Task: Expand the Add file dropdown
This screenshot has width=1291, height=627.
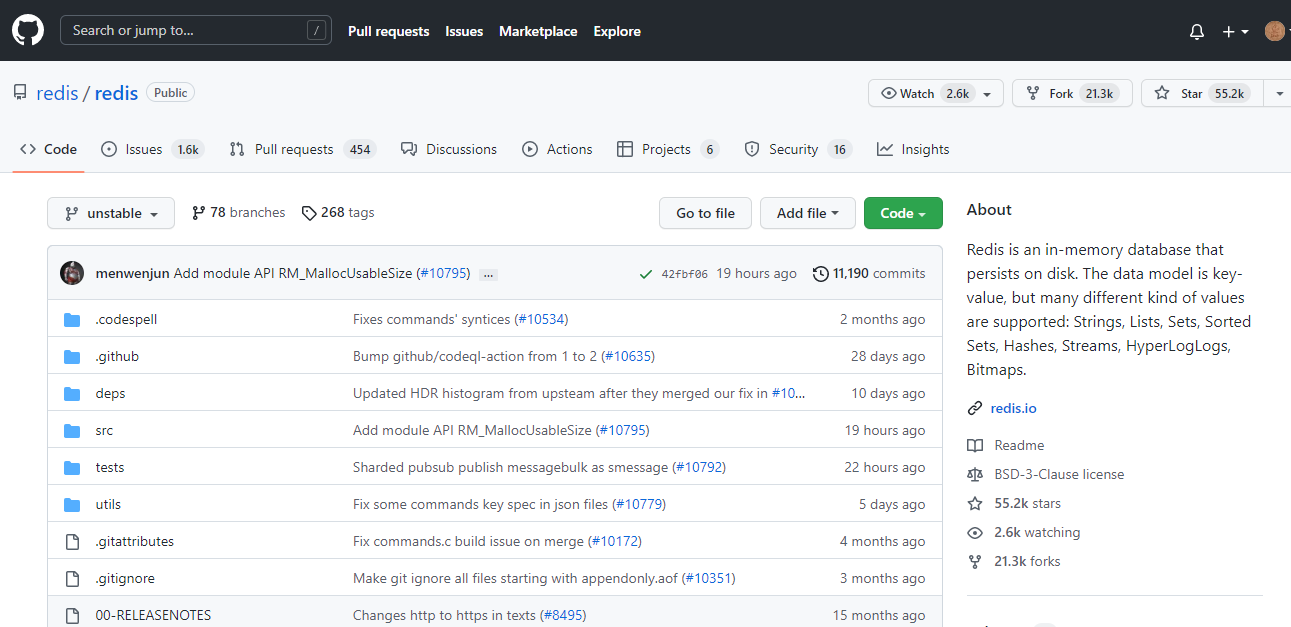Action: (808, 213)
